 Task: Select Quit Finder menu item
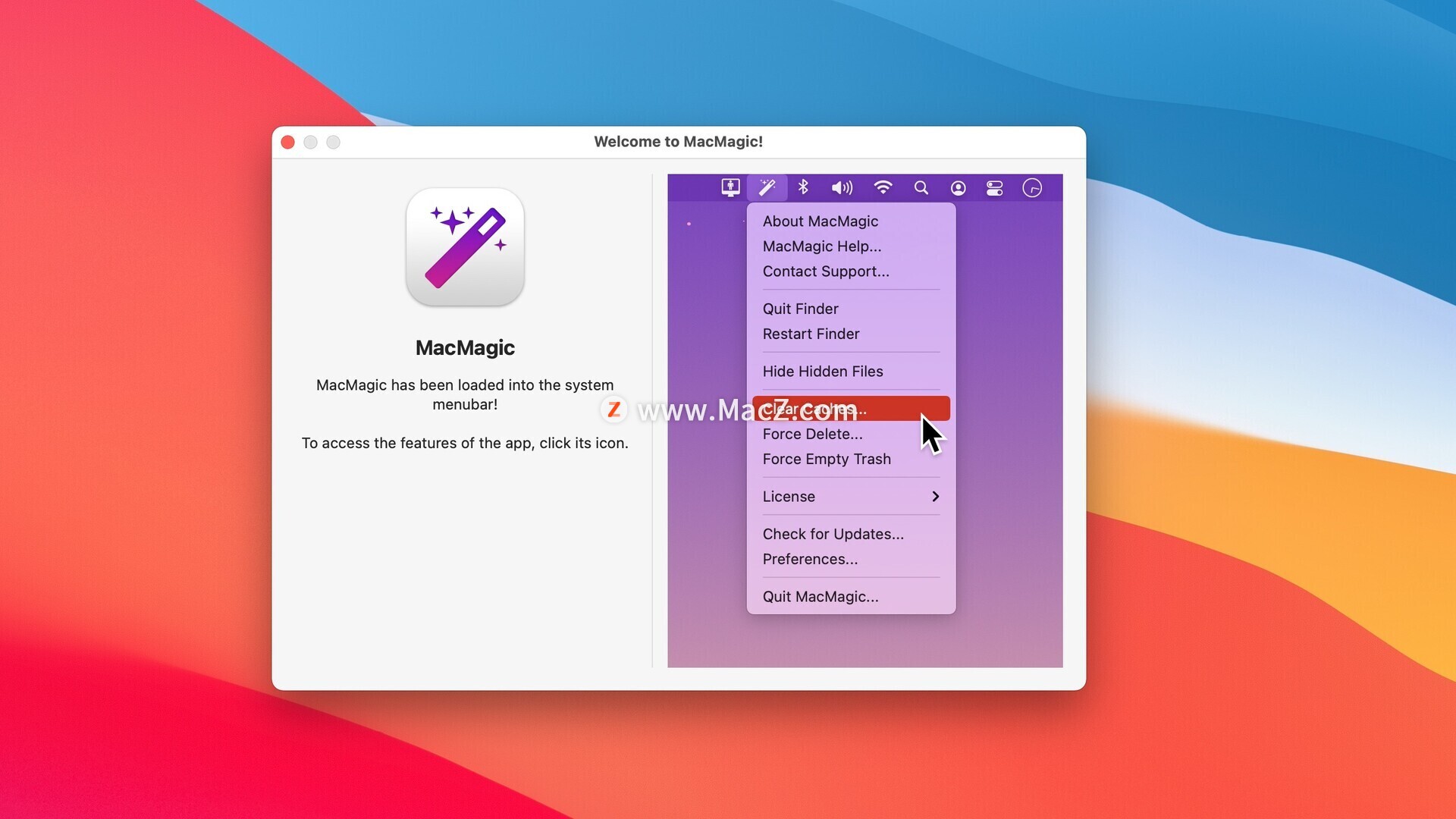pyautogui.click(x=851, y=309)
